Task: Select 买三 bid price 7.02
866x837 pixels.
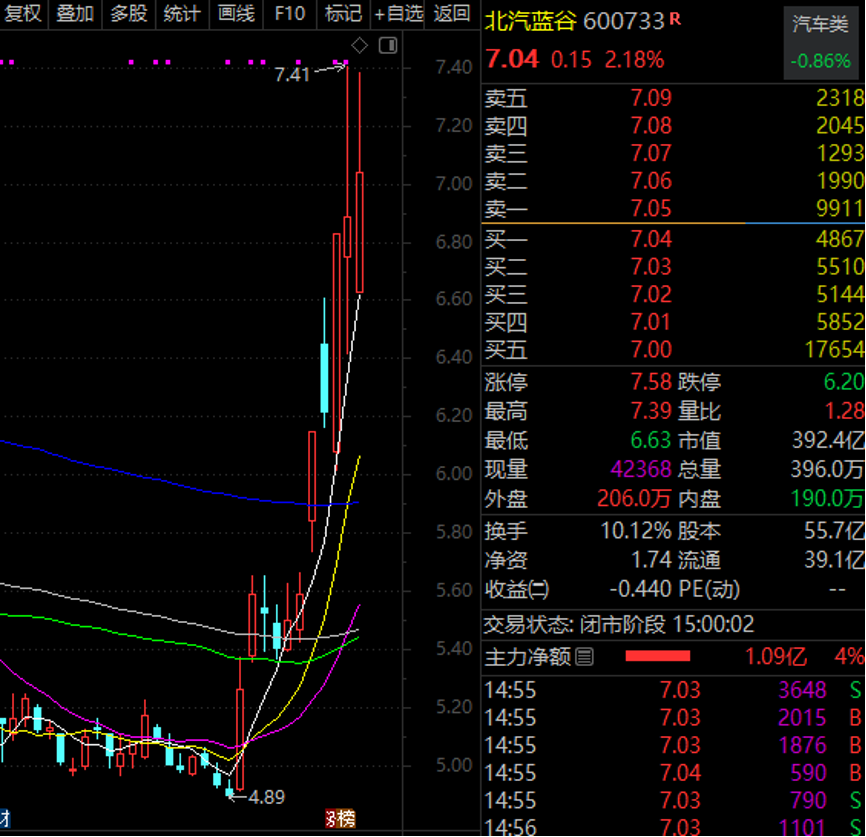Action: coord(652,294)
